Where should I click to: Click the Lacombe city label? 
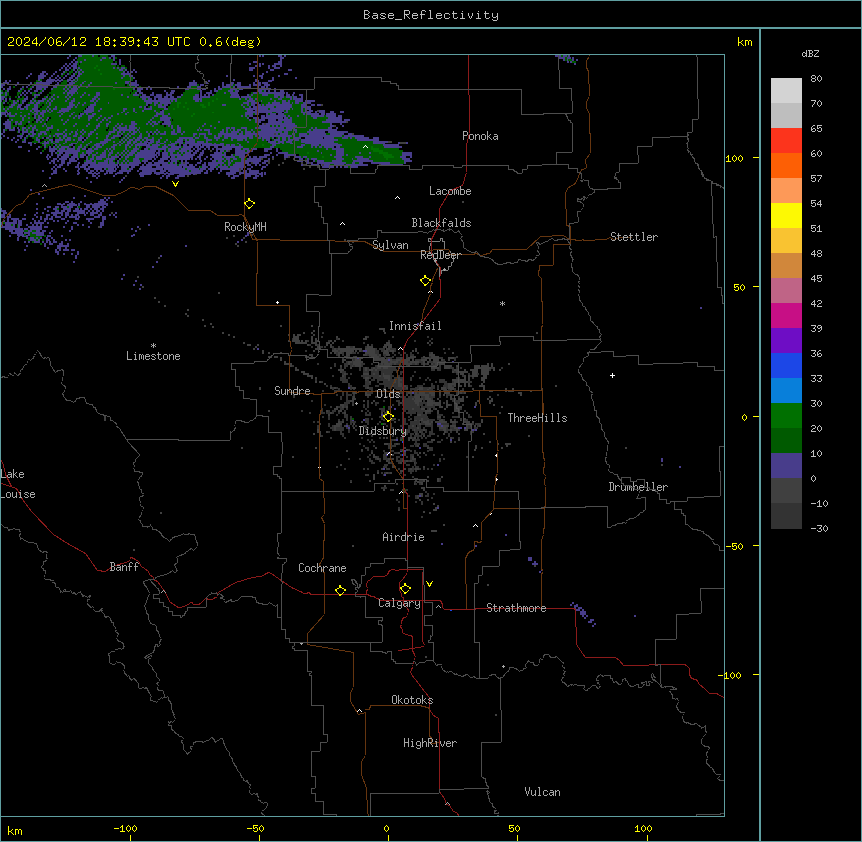[x=450, y=191]
